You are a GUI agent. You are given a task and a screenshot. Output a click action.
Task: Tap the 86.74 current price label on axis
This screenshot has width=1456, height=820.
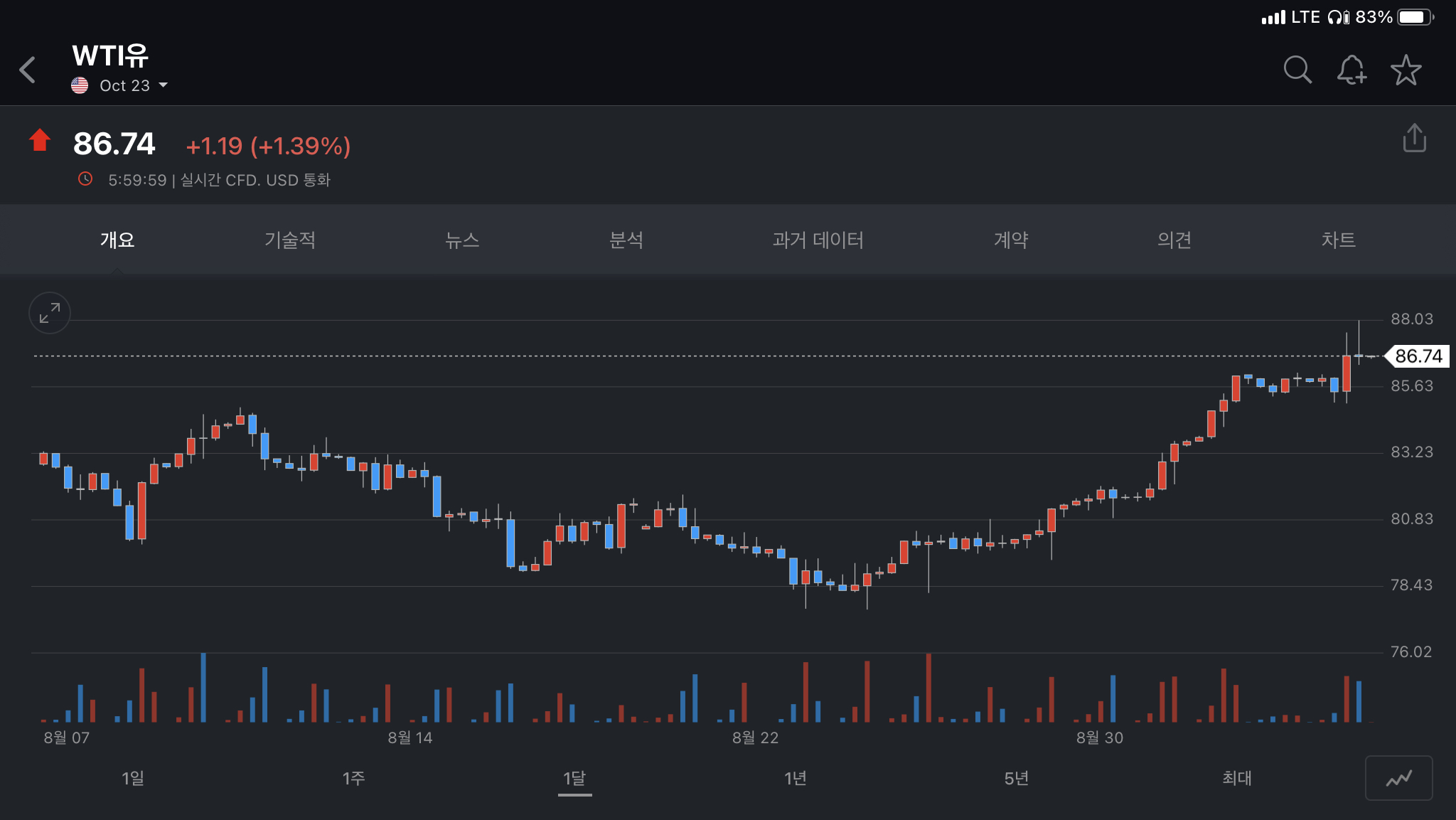pyautogui.click(x=1418, y=356)
